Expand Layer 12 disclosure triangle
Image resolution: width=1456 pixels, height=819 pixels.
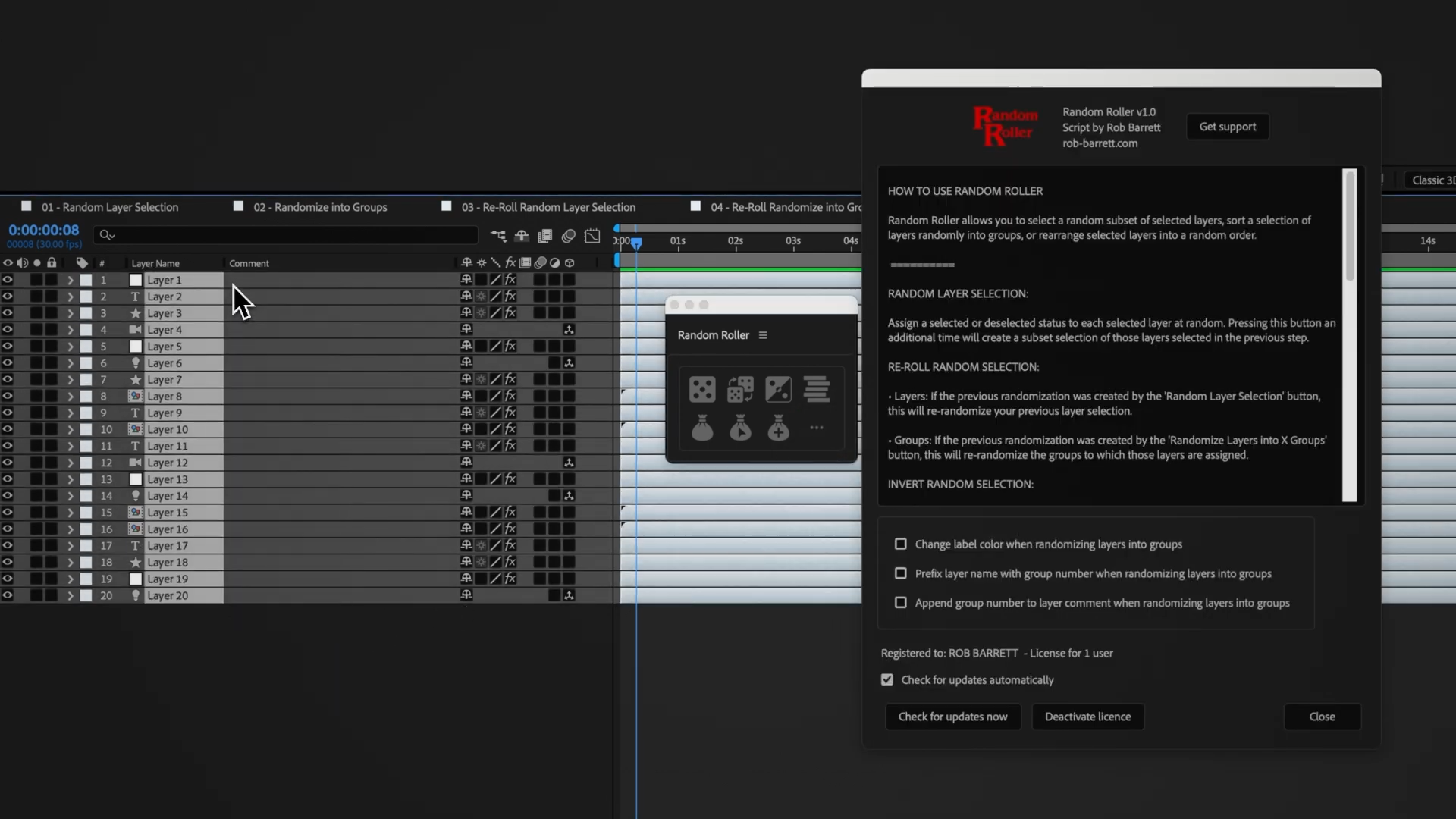[x=71, y=463]
